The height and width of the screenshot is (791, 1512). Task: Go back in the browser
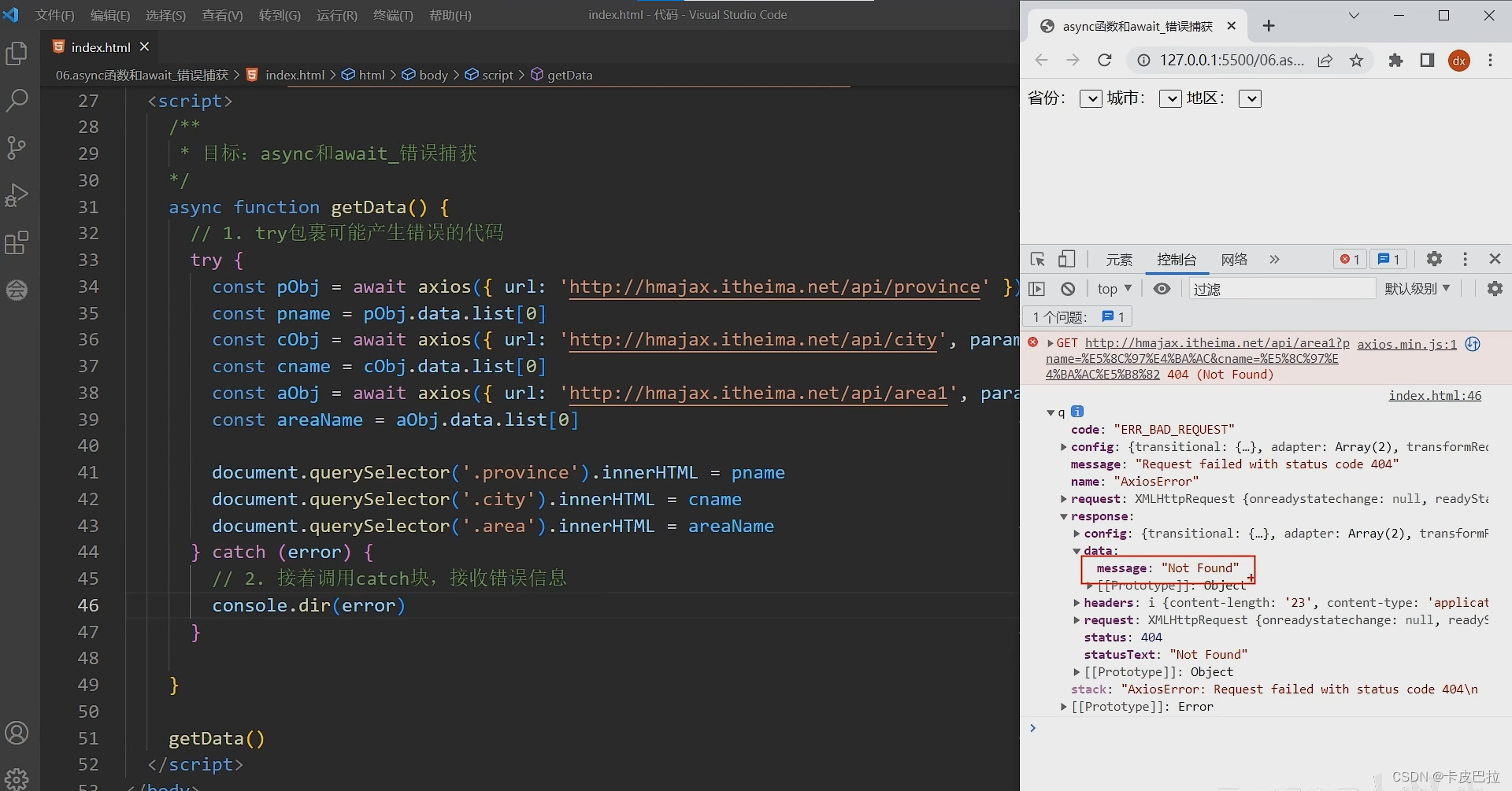[1041, 61]
